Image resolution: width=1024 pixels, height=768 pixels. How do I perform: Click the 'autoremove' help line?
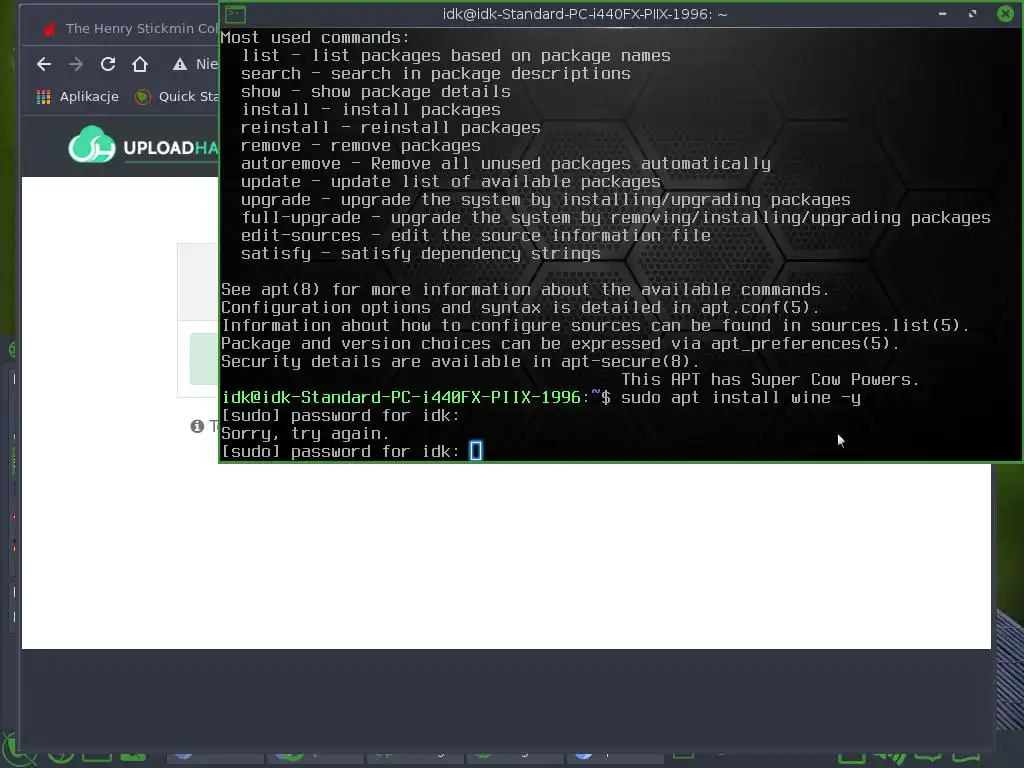[505, 163]
